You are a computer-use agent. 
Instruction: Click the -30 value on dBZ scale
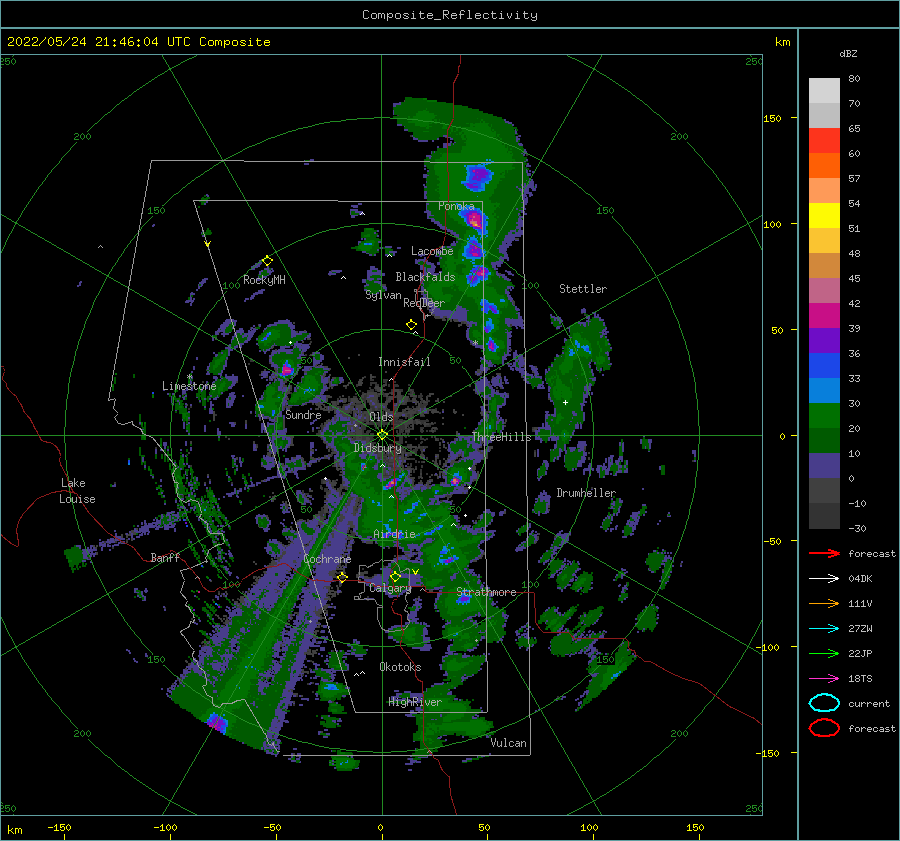(857, 528)
